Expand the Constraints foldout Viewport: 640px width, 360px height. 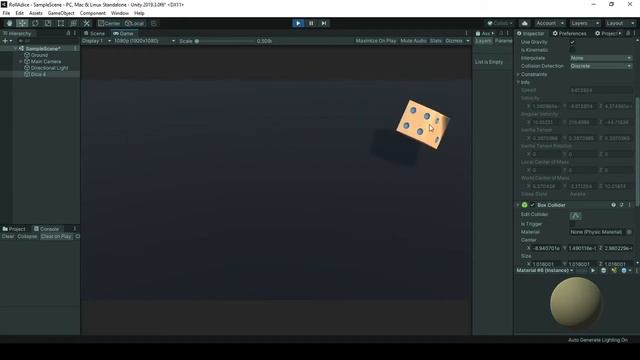pyautogui.click(x=518, y=74)
